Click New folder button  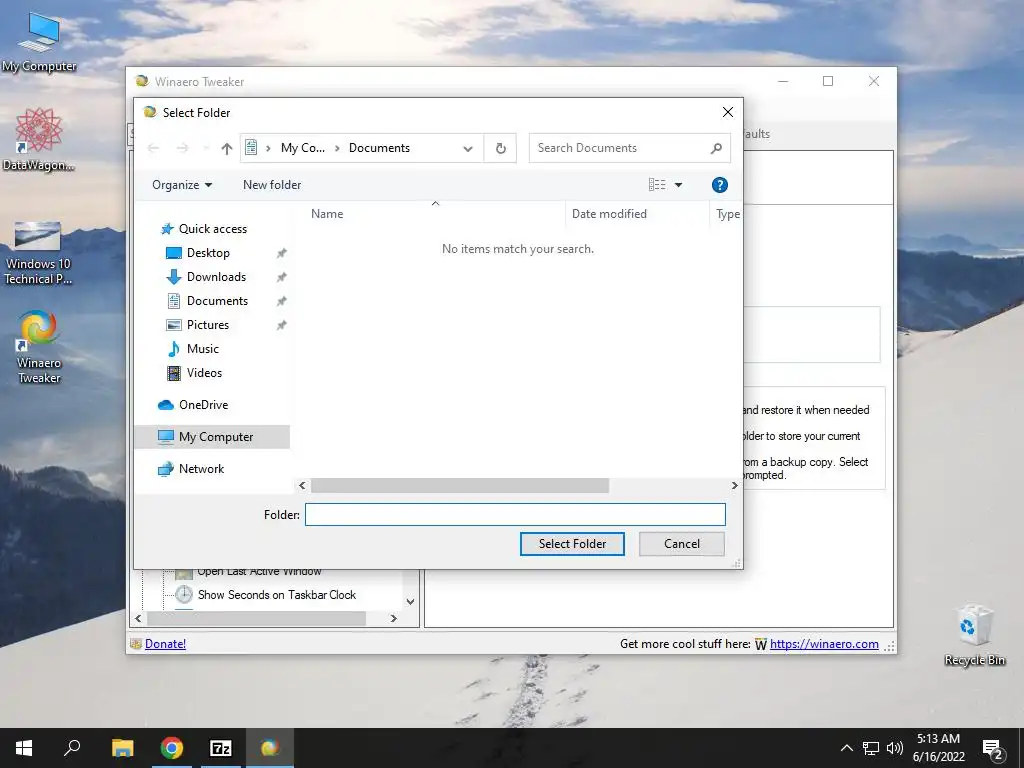pyautogui.click(x=272, y=185)
